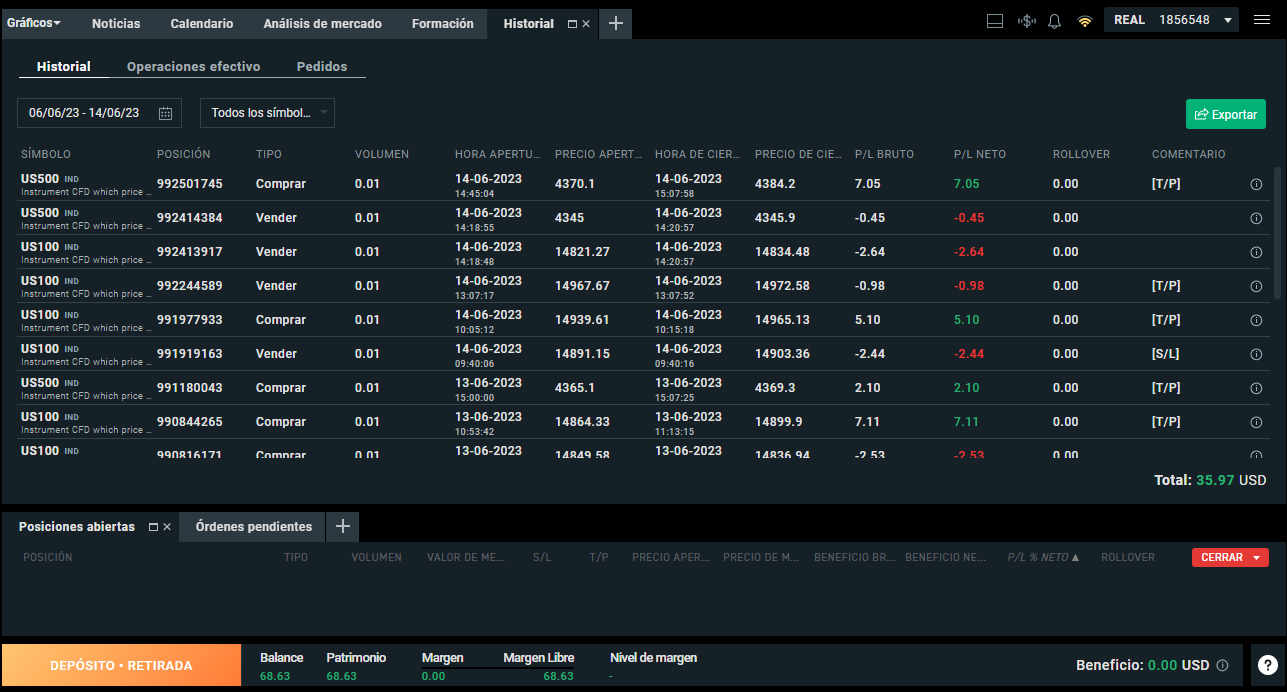
Task: Sort by P/L NETO column header
Action: [980, 154]
